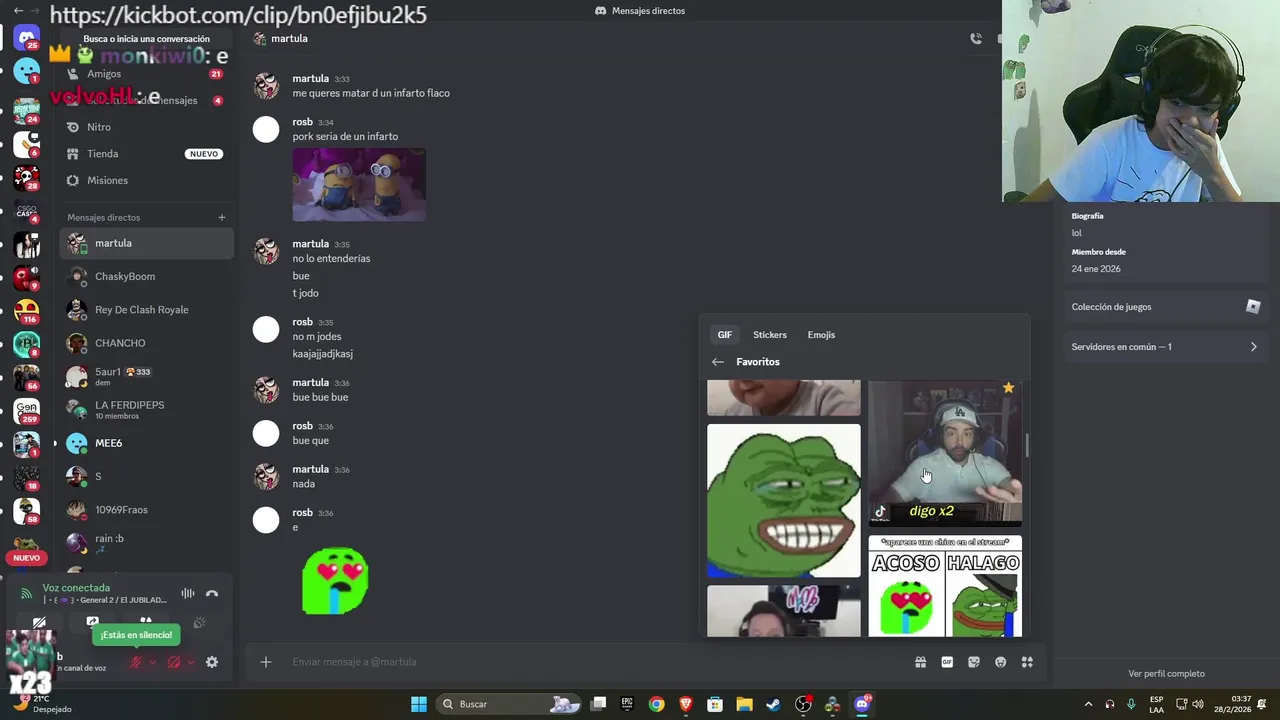This screenshot has height=720, width=1280.
Task: Switch to Emojis tab in picker
Action: [x=821, y=335]
